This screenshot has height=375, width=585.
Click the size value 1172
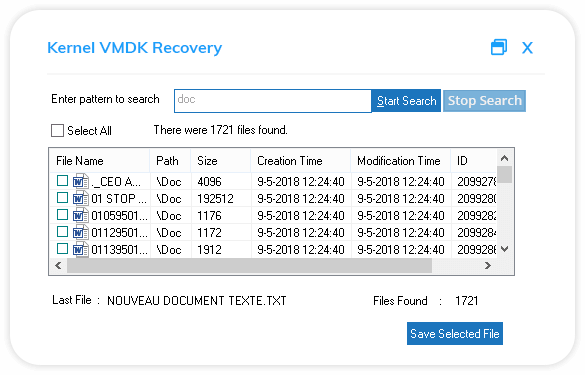209,233
